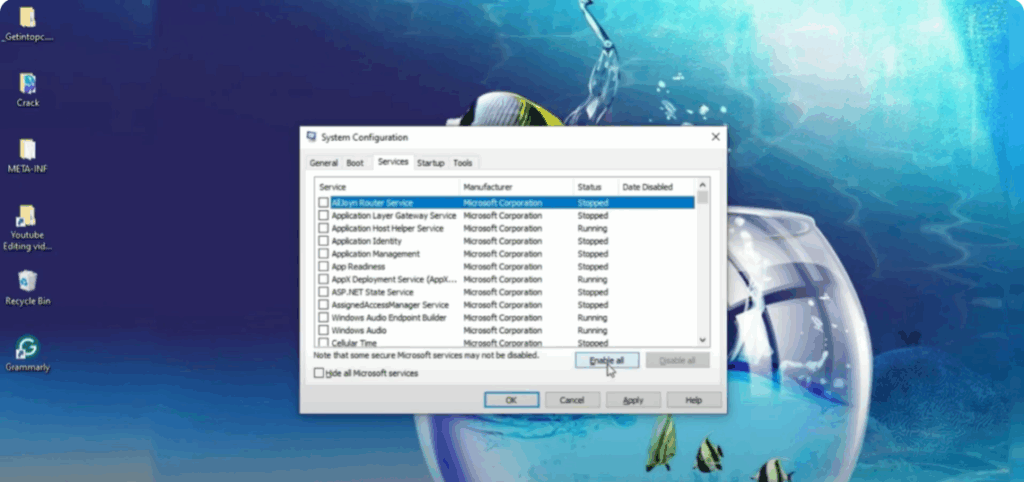1024x482 pixels.
Task: Sort by the Status column header
Action: 596,187
